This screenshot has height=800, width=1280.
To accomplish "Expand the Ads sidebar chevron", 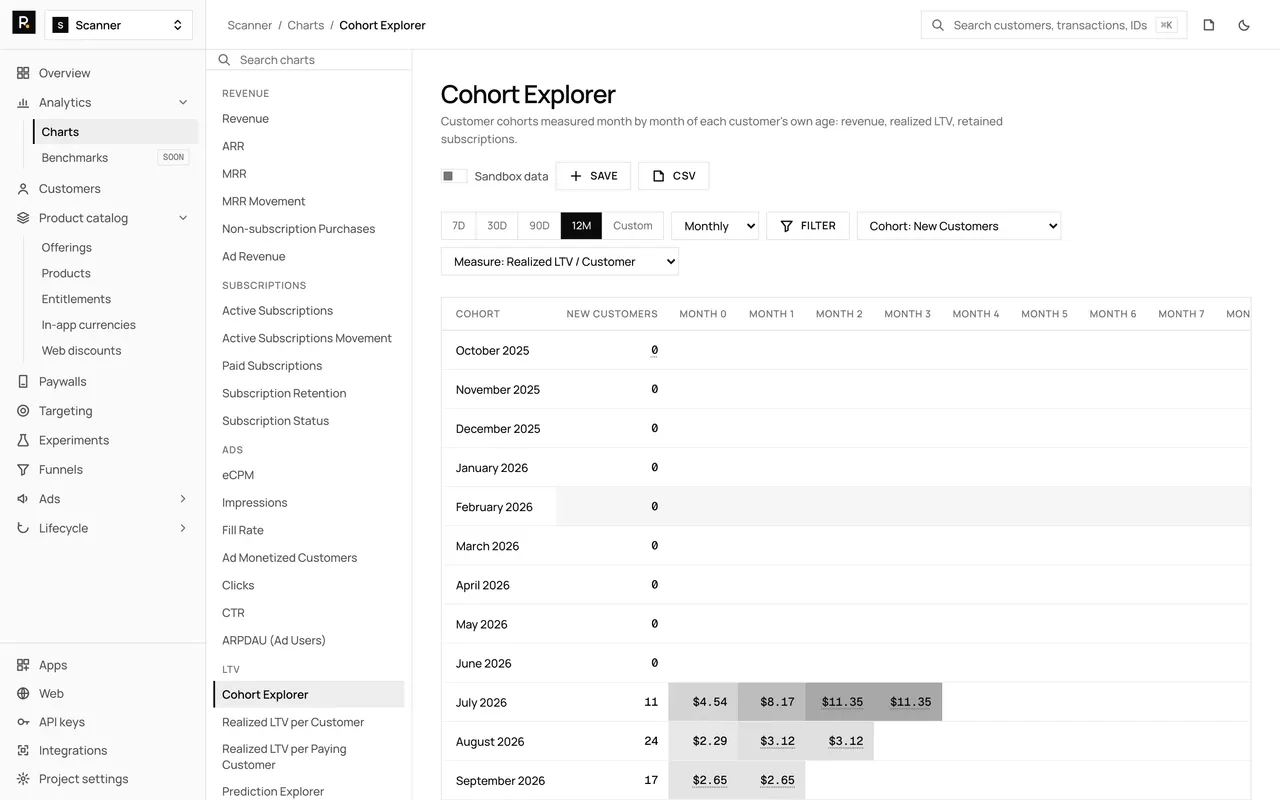I will (183, 499).
